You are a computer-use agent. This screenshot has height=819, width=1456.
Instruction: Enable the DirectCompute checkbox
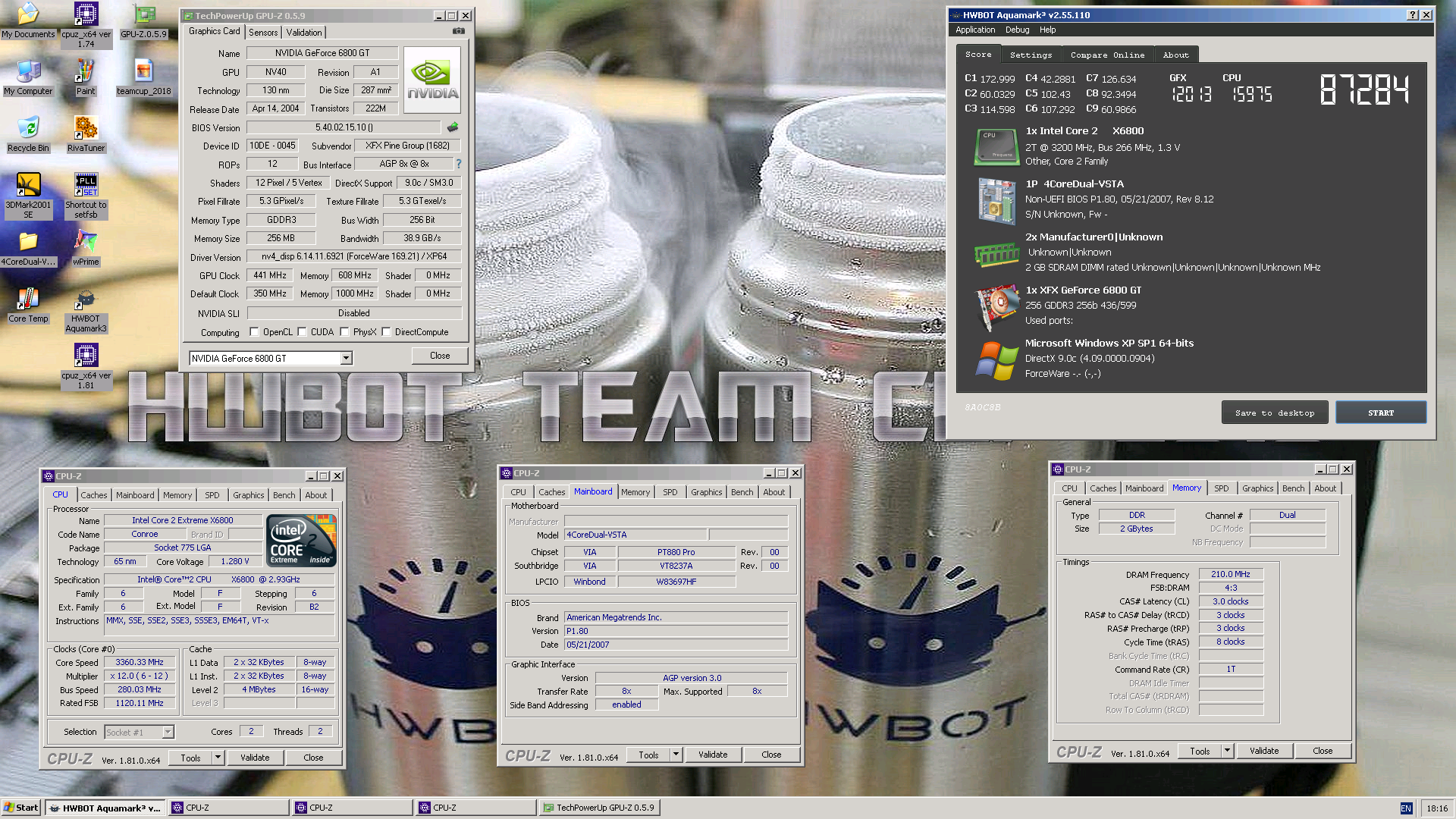(386, 331)
